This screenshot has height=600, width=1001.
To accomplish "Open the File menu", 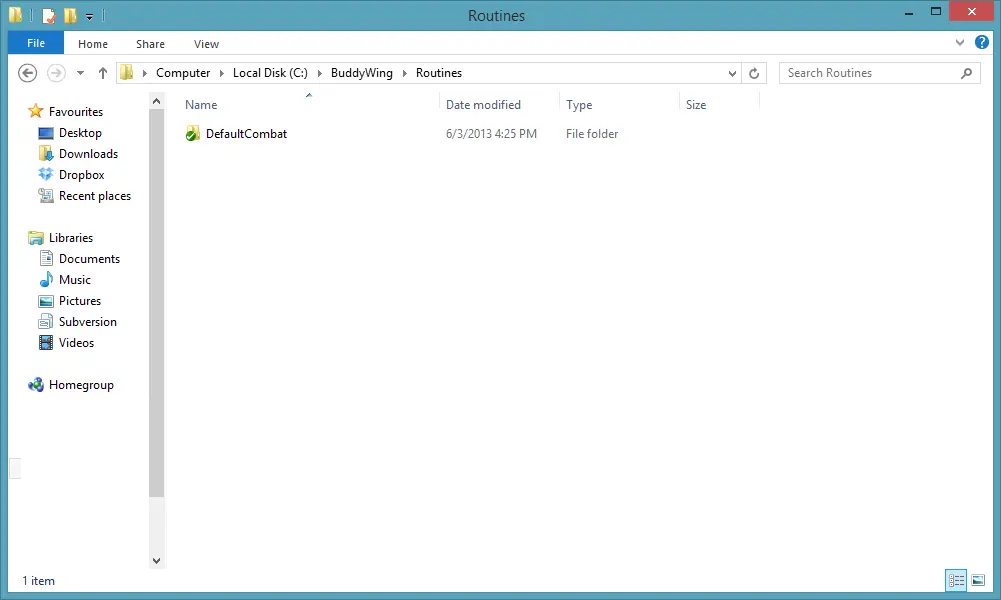I will [x=36, y=43].
